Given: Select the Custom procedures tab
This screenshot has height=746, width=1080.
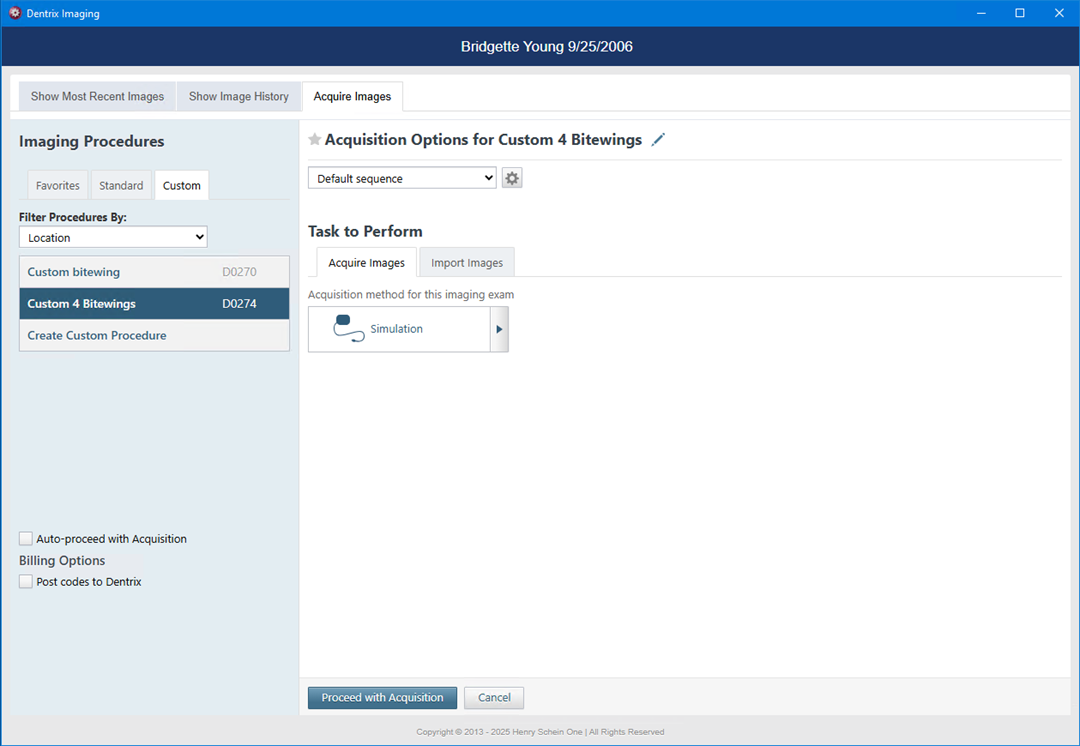Looking at the screenshot, I should [x=182, y=185].
